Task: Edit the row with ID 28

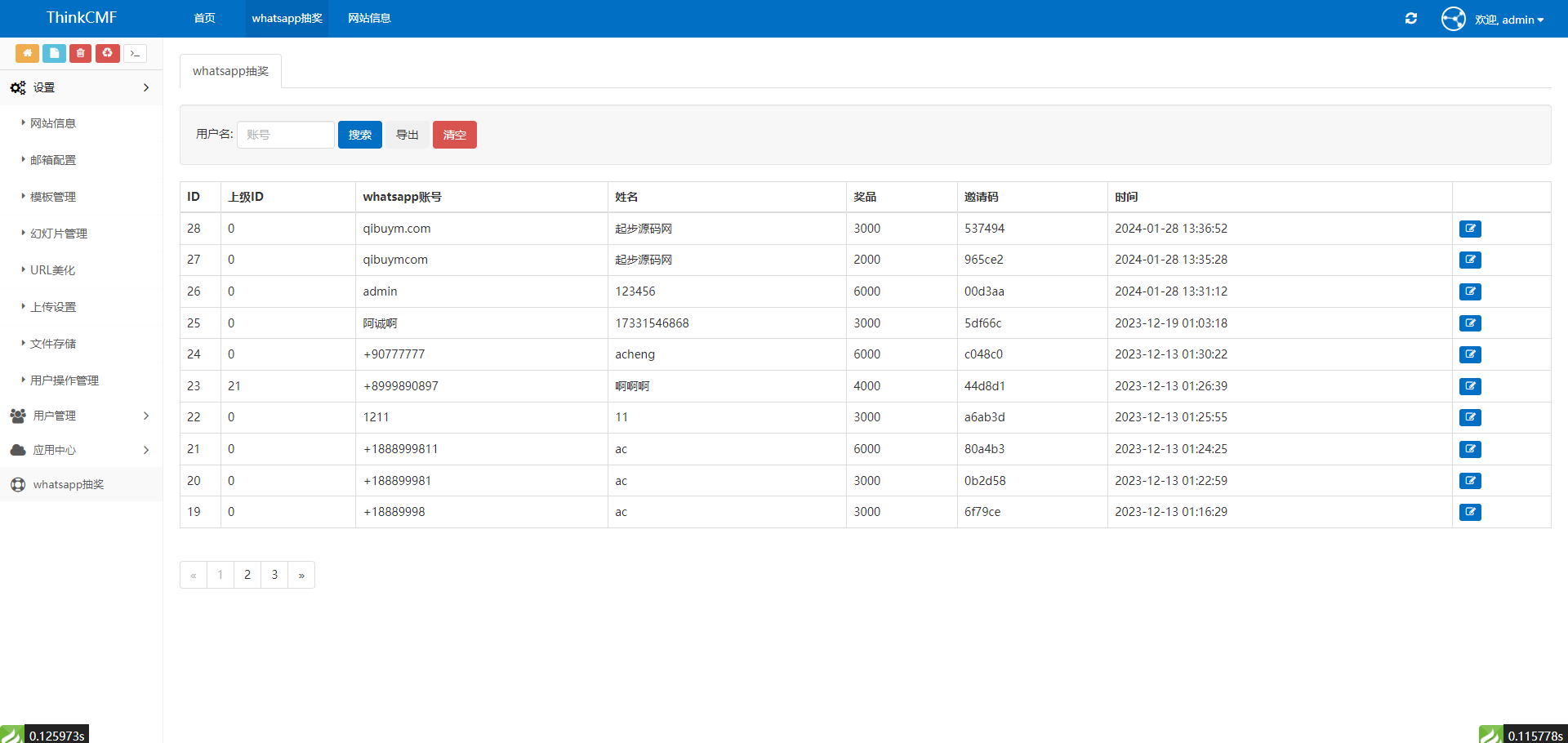Action: (x=1470, y=229)
